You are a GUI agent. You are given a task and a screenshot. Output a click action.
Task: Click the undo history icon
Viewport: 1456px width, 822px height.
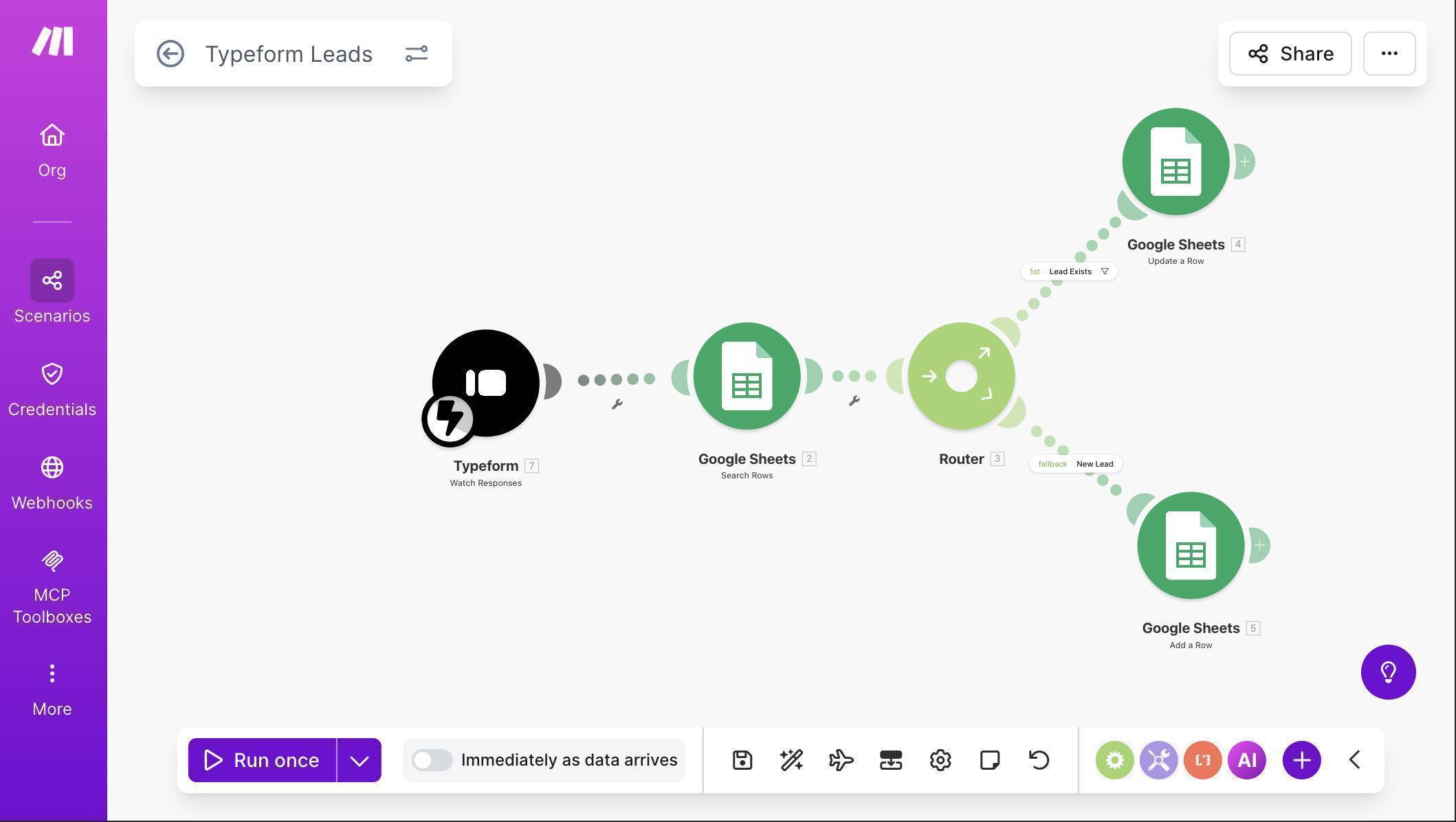(1038, 760)
